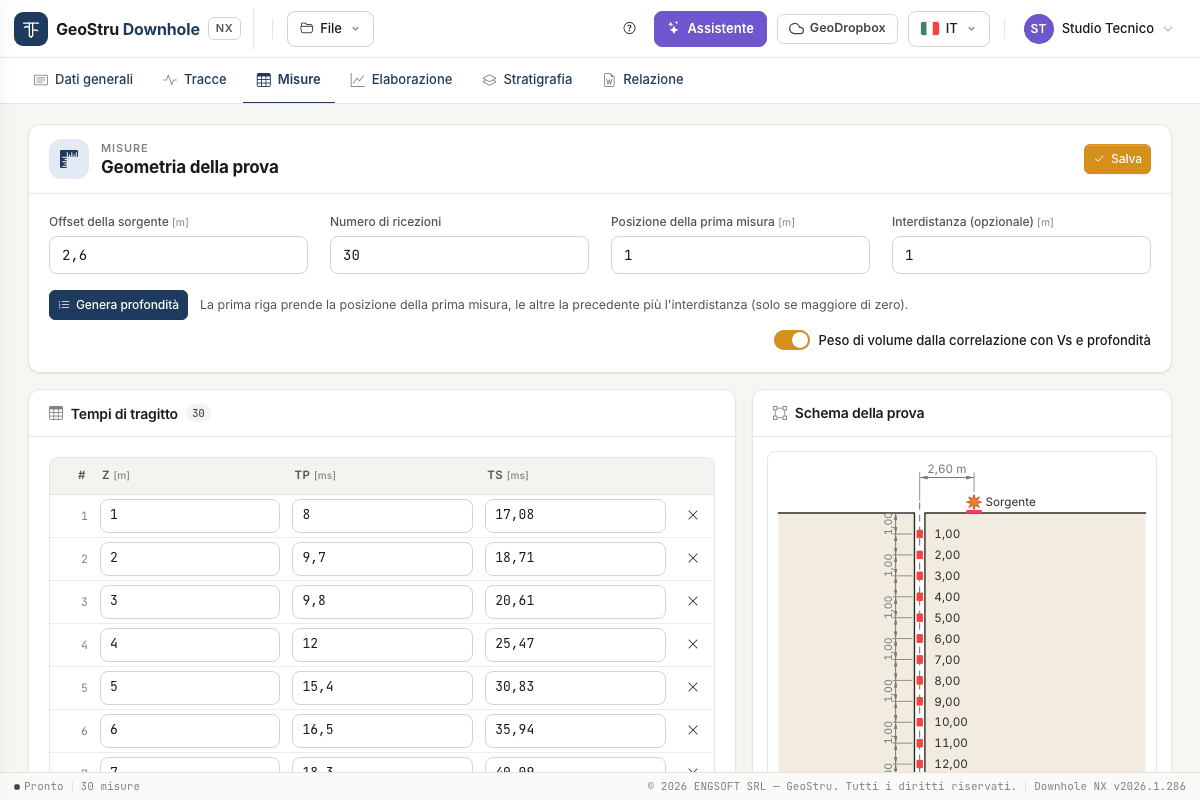Click the Downhole NX v2026.1.286 version text
Screen dimensions: 1200x800
coord(1110,787)
